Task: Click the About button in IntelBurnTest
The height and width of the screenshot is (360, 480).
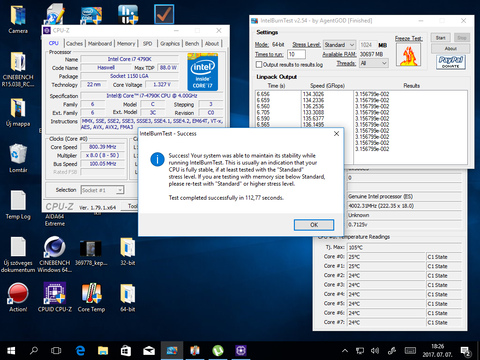Action: pos(450,48)
